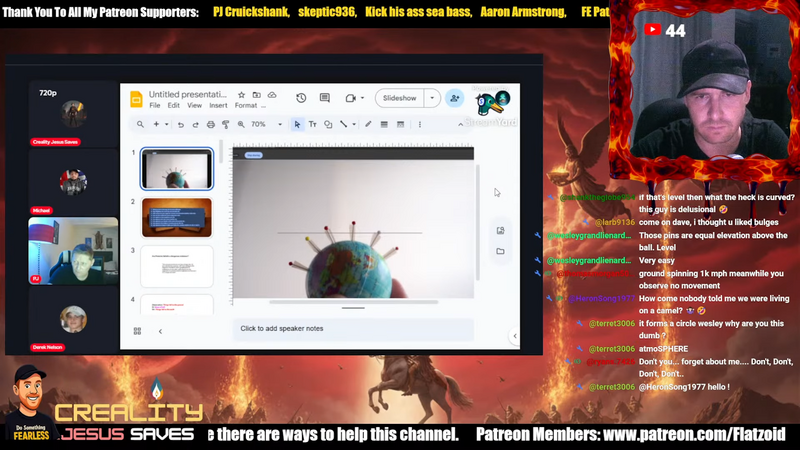Click the Google Slides logo icon
This screenshot has width=800, height=450.
point(136,99)
